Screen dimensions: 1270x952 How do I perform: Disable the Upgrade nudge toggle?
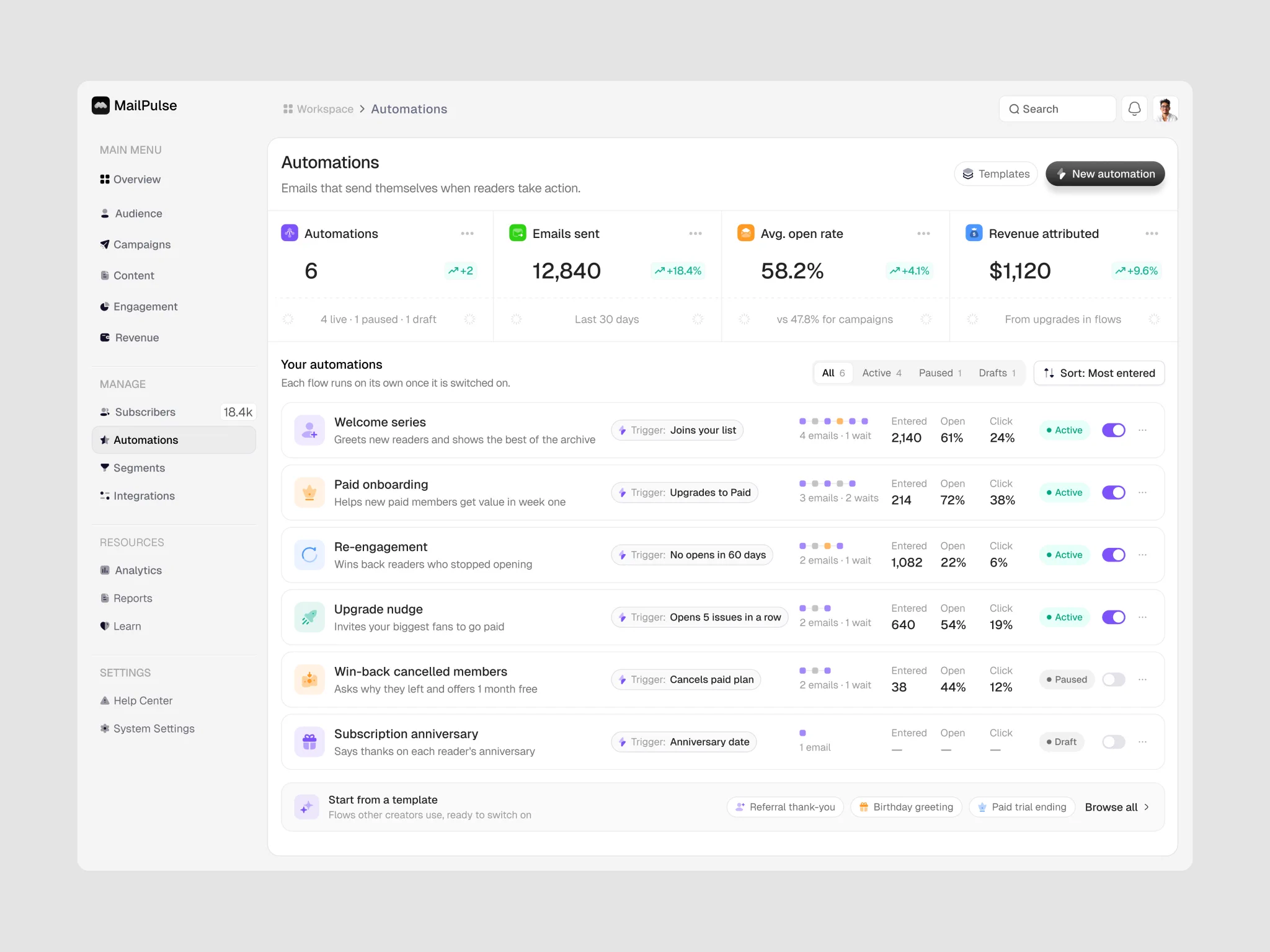(1114, 617)
